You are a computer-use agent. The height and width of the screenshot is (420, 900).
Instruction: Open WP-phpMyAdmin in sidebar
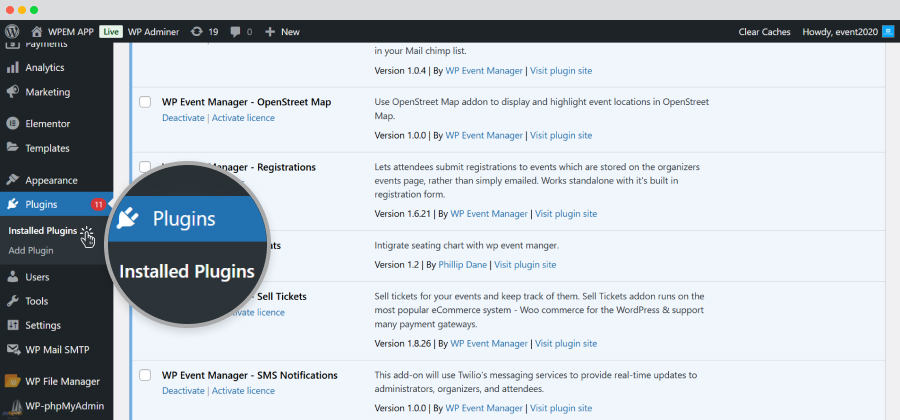65,406
